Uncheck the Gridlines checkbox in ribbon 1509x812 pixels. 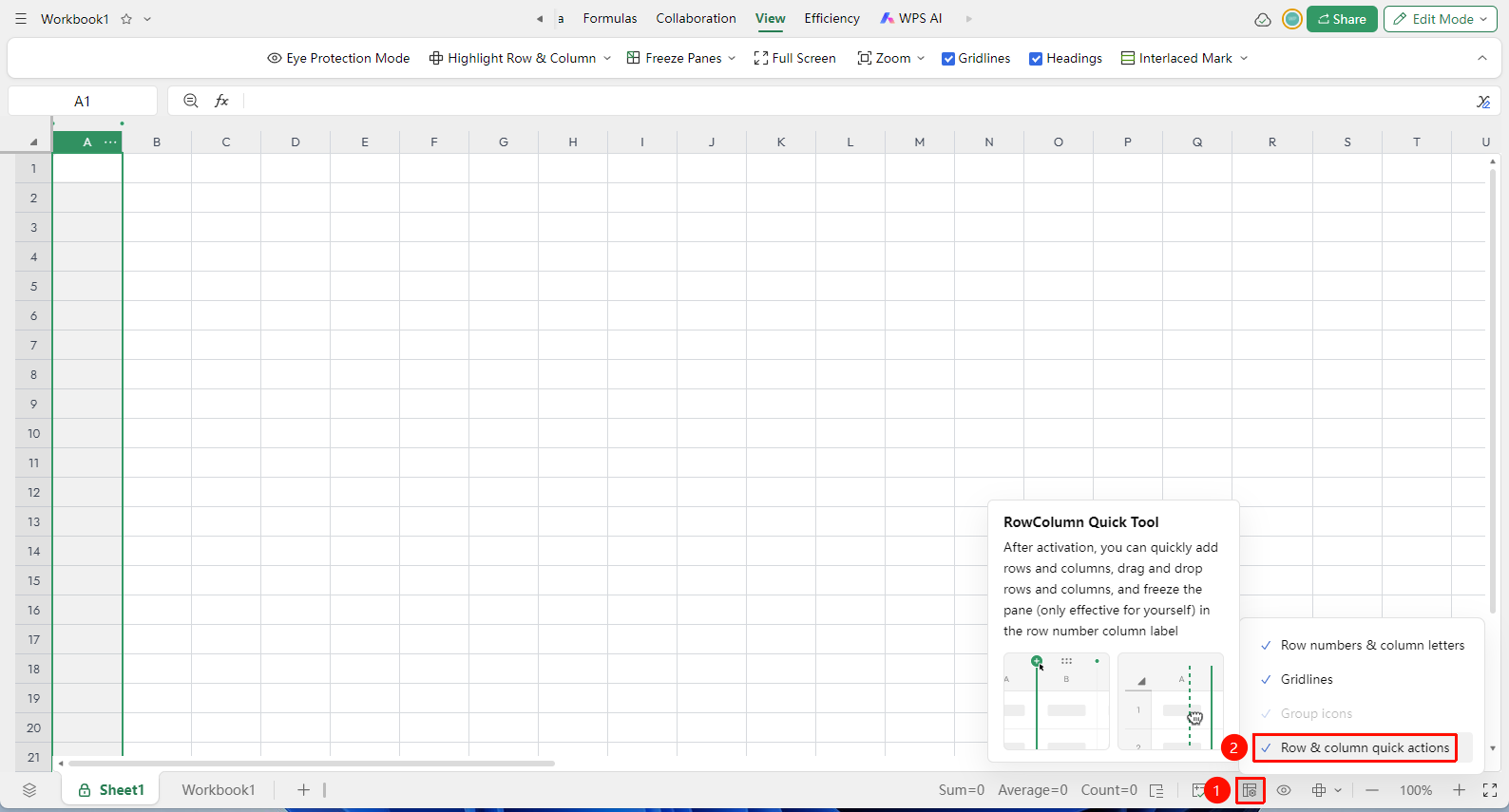(948, 59)
